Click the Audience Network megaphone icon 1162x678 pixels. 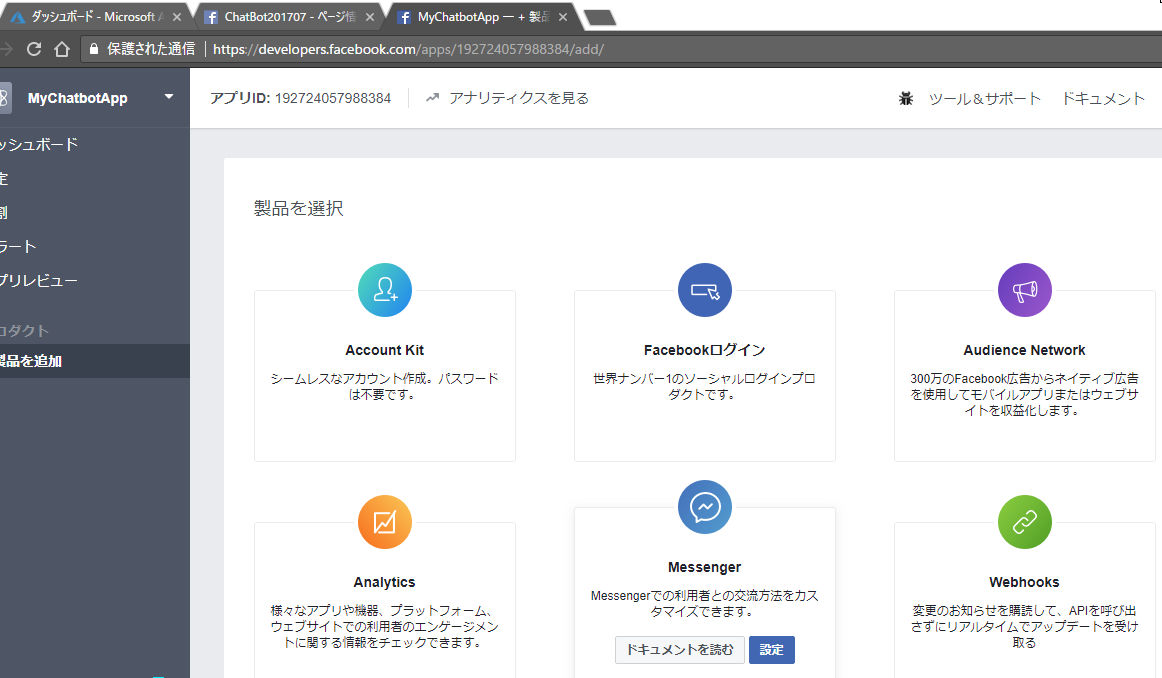pyautogui.click(x=1025, y=290)
